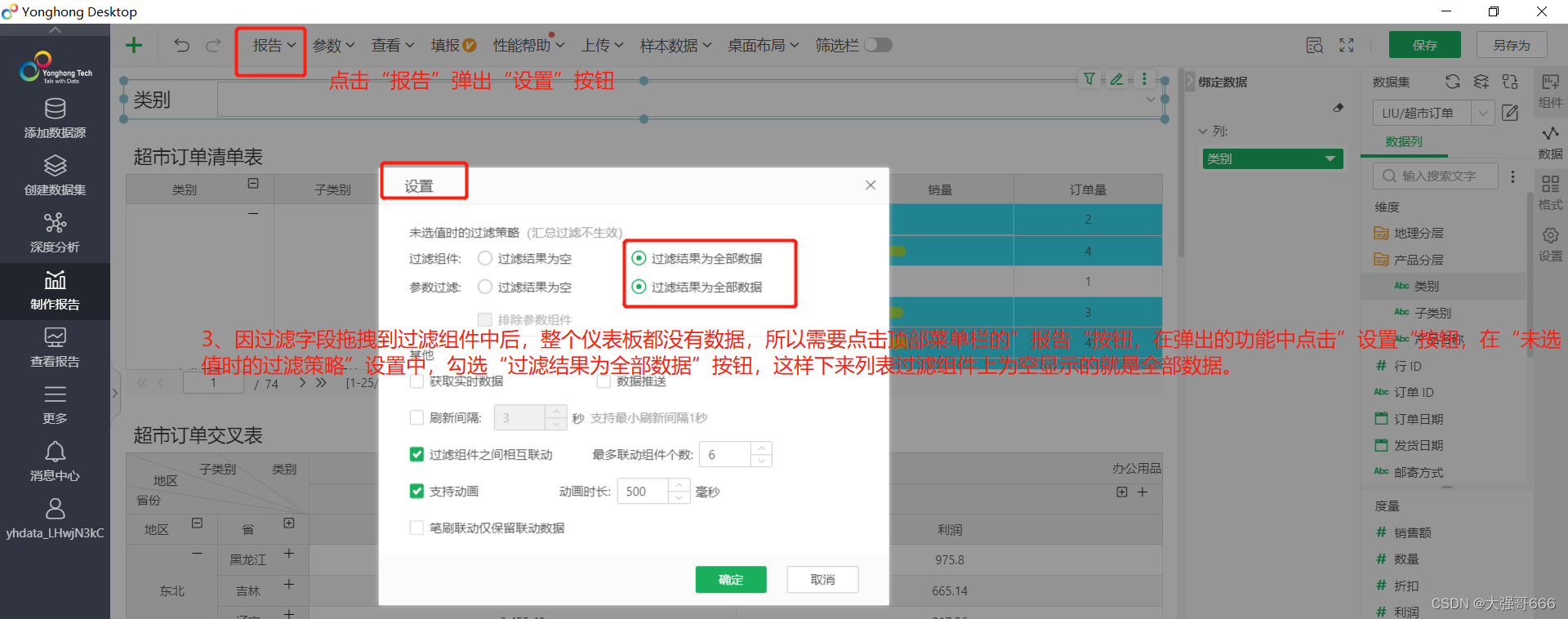Open the 桌面布局 dropdown menu
This screenshot has height=619, width=1568.
pyautogui.click(x=764, y=46)
